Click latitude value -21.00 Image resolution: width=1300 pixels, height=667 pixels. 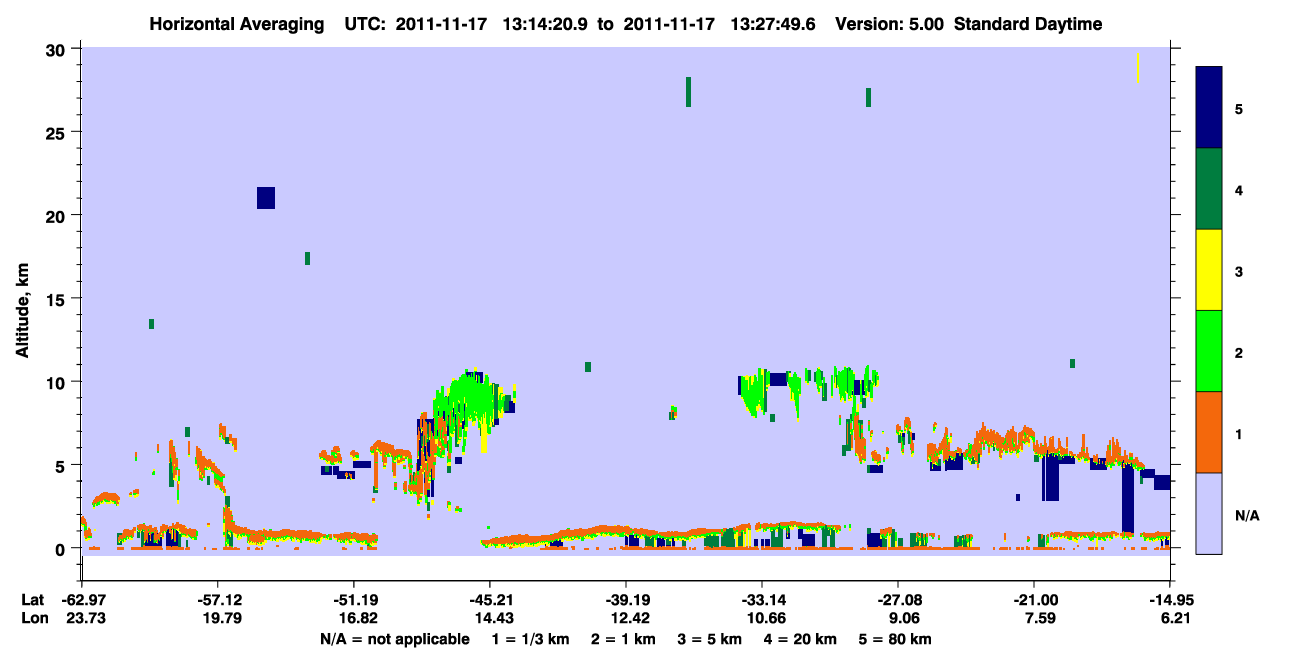tap(1034, 600)
